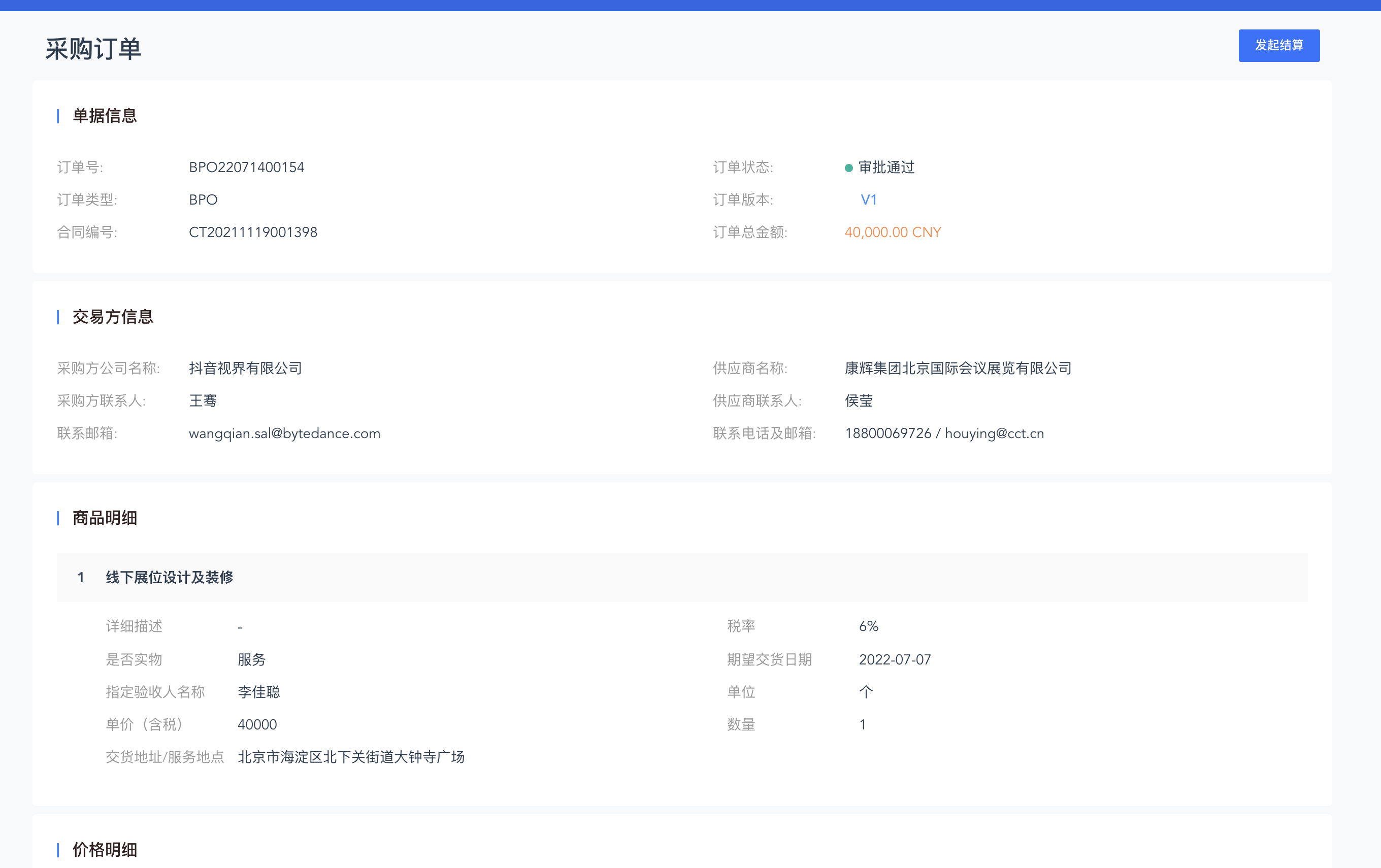Click the 采购订单 page title

click(x=93, y=49)
